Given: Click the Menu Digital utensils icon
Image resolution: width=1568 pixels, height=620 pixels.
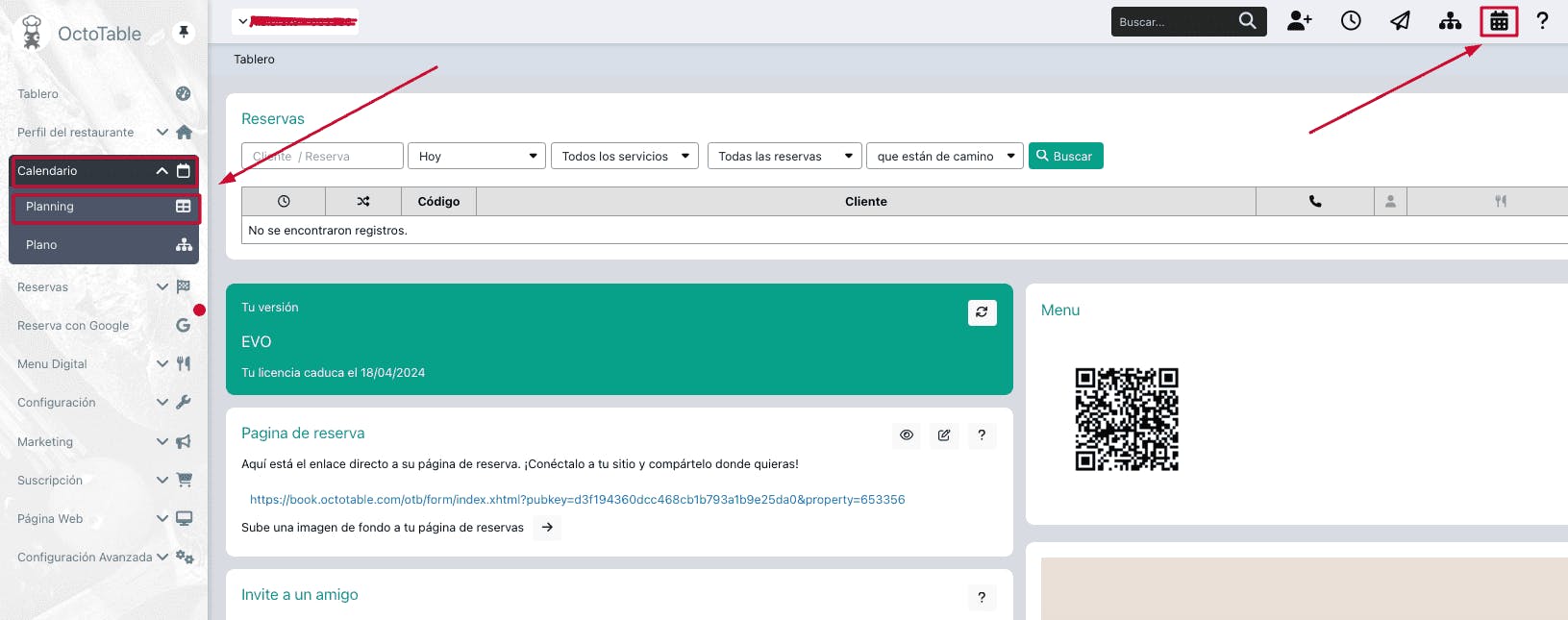Looking at the screenshot, I should point(184,363).
